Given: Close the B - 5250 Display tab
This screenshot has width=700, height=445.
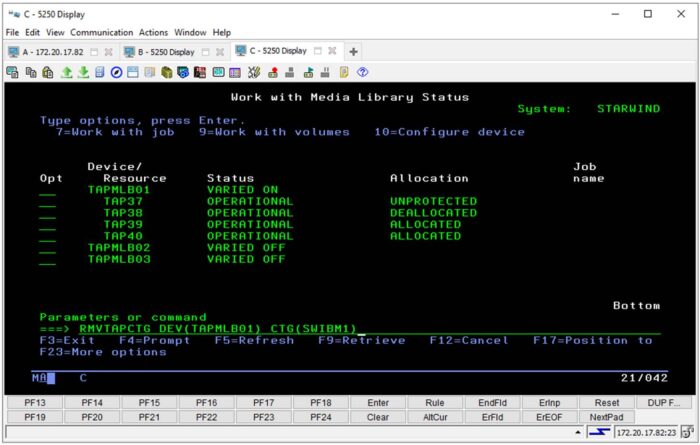Looking at the screenshot, I should click(219, 51).
